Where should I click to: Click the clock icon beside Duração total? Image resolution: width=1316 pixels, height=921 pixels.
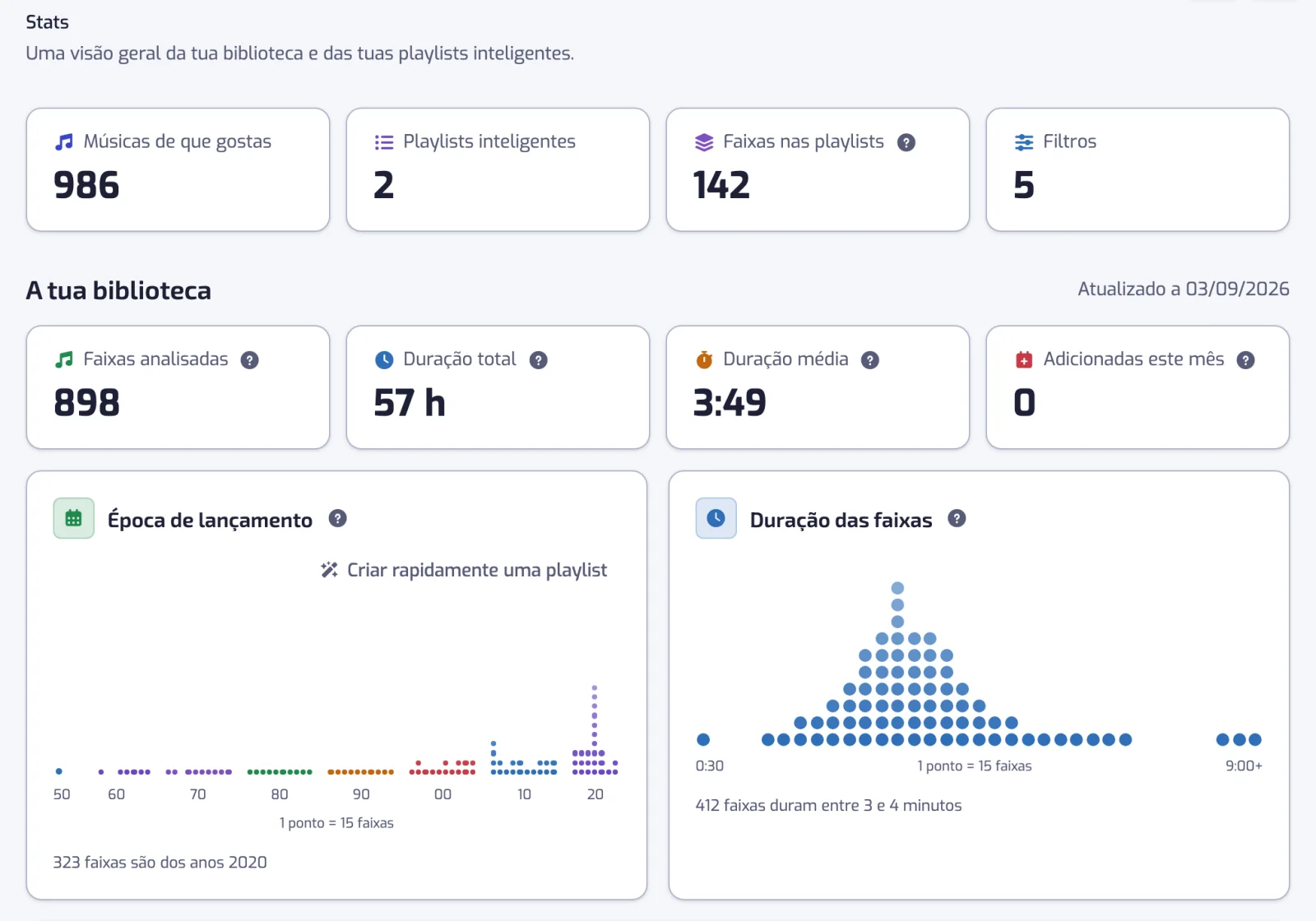point(384,360)
